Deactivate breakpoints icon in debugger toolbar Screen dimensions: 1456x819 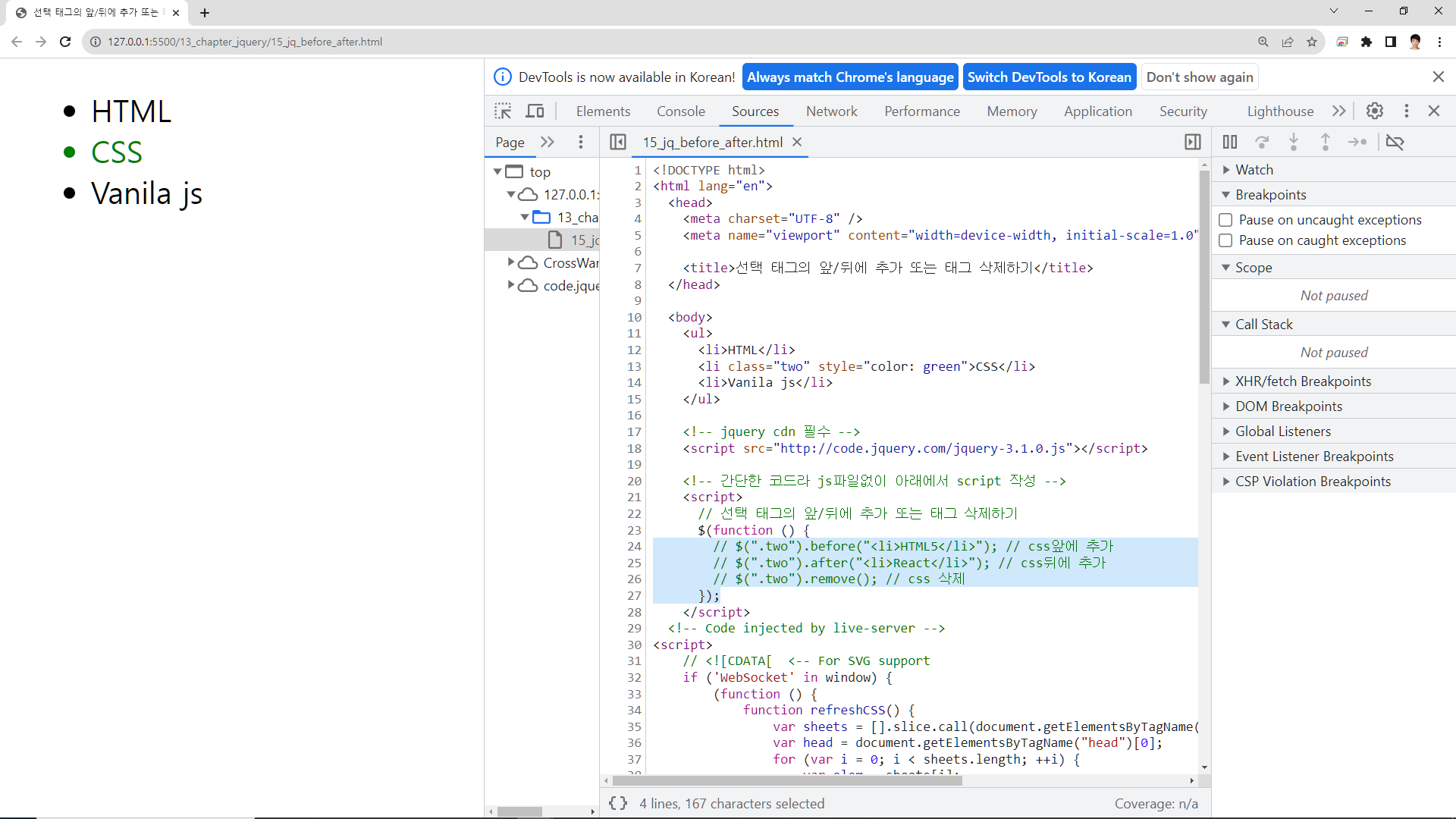1395,142
